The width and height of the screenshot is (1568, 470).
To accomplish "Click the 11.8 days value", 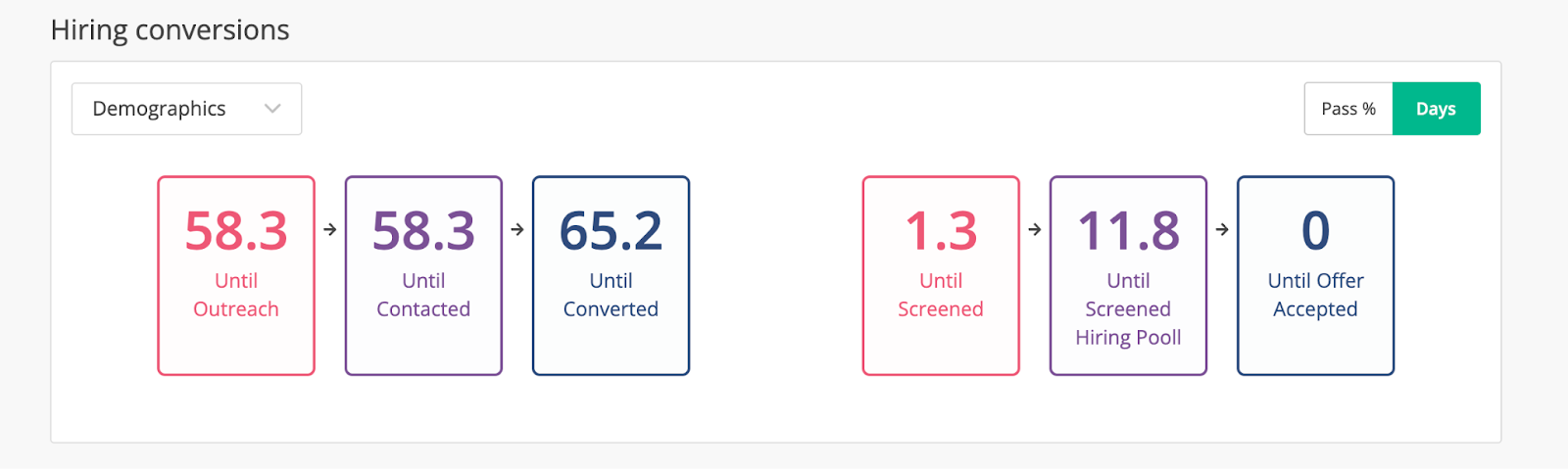I will (1128, 232).
